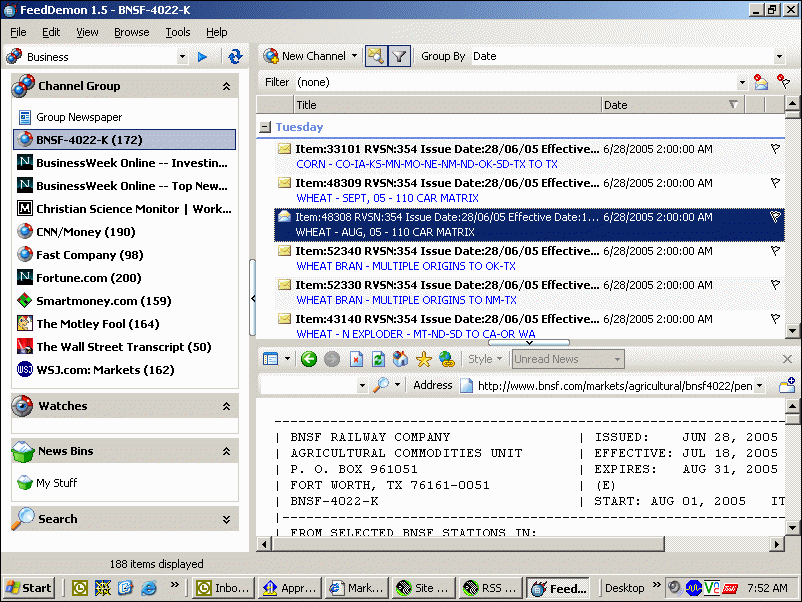Click the browser pane vertical scrollbar down arrow

point(792,528)
